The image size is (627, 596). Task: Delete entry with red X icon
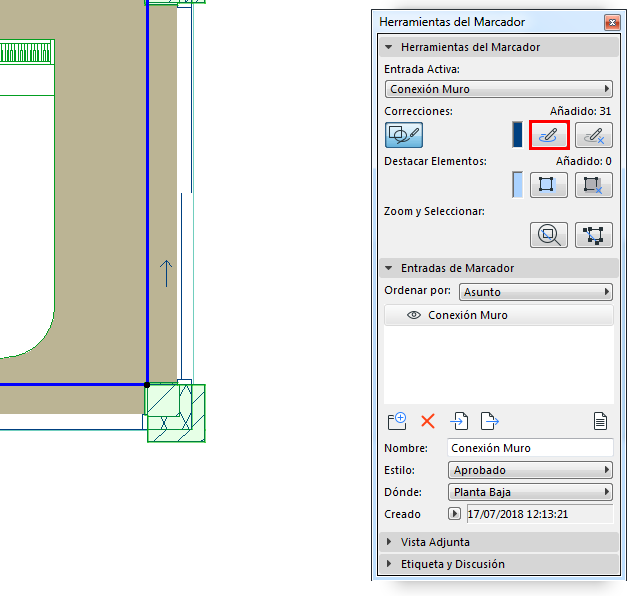pyautogui.click(x=428, y=421)
